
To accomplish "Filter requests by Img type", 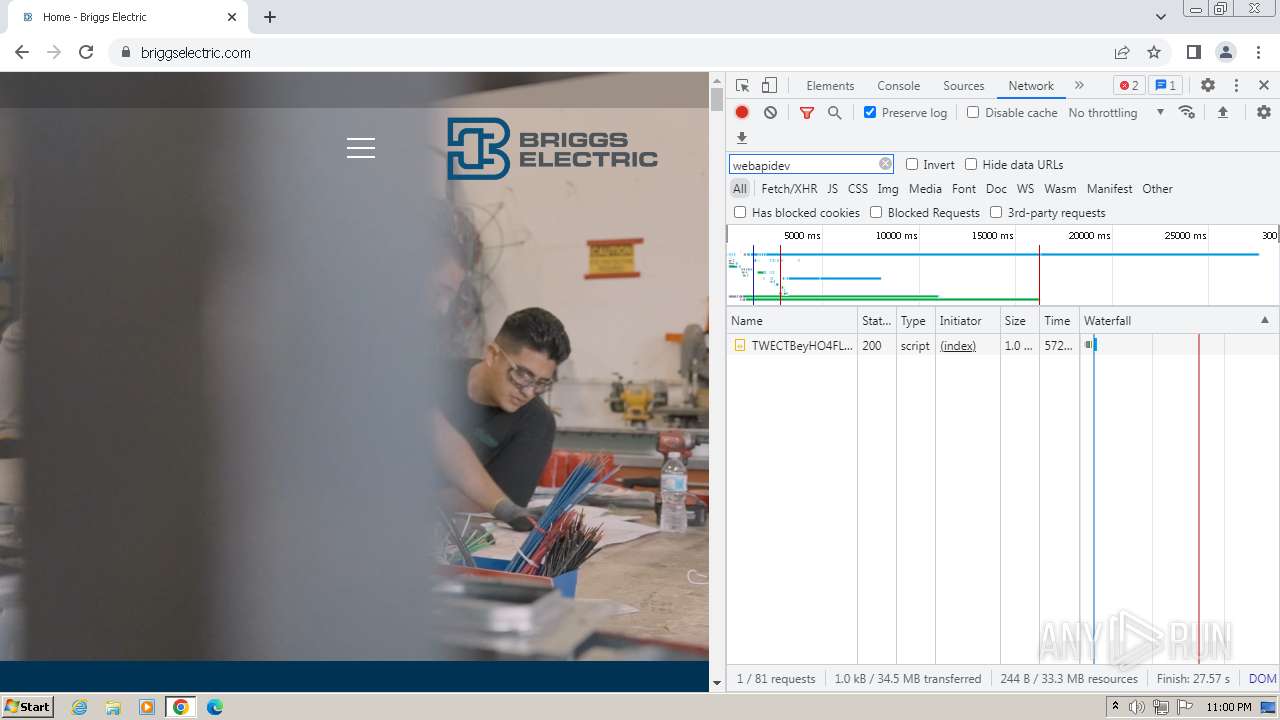I will (x=888, y=188).
